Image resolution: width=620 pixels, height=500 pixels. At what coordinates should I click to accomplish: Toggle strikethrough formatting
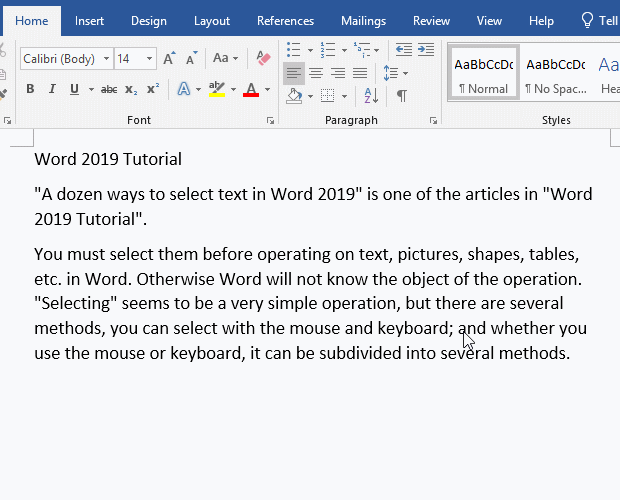coord(109,89)
